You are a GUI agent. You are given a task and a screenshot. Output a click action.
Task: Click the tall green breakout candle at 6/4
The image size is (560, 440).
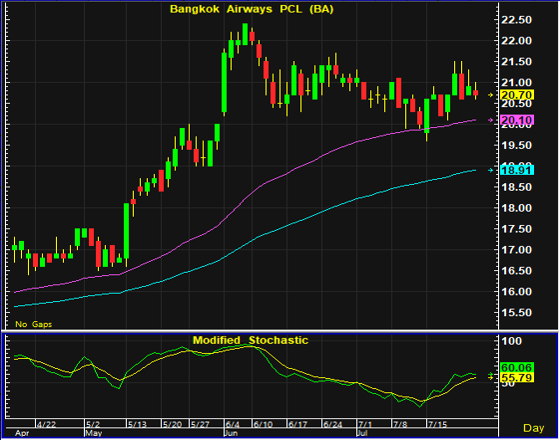[x=224, y=82]
